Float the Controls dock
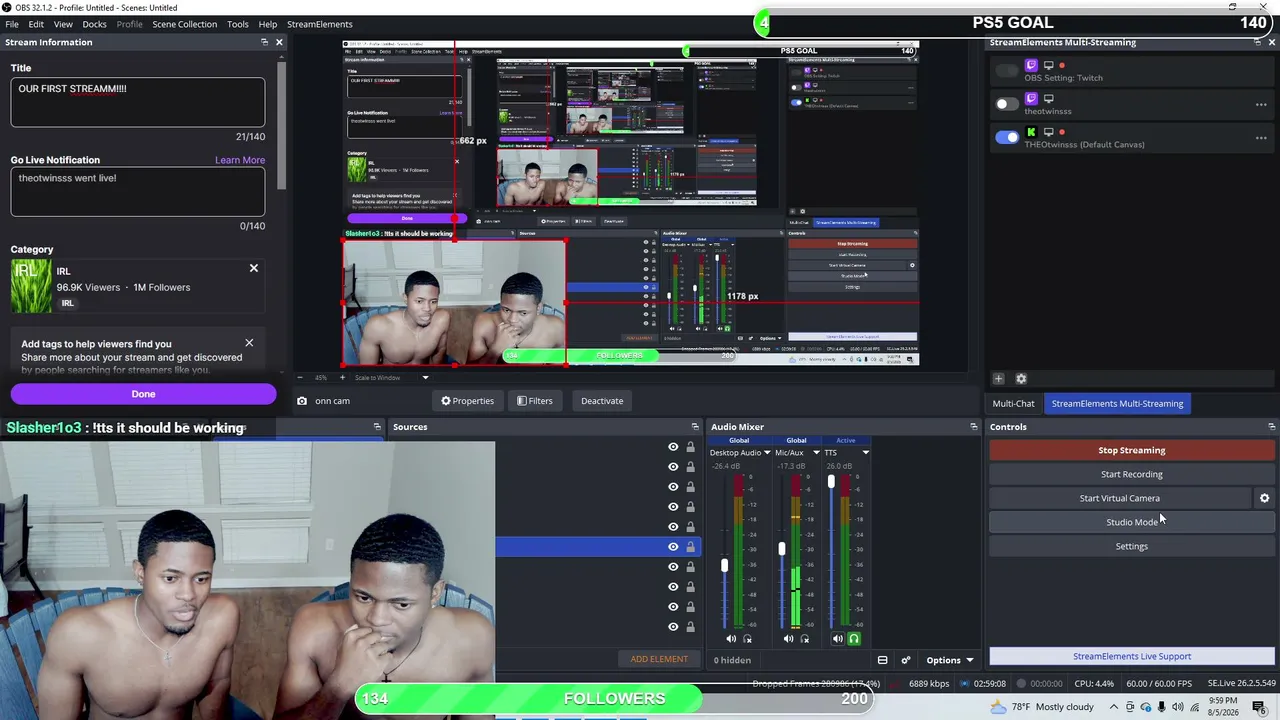This screenshot has height=720, width=1280. (x=1271, y=427)
